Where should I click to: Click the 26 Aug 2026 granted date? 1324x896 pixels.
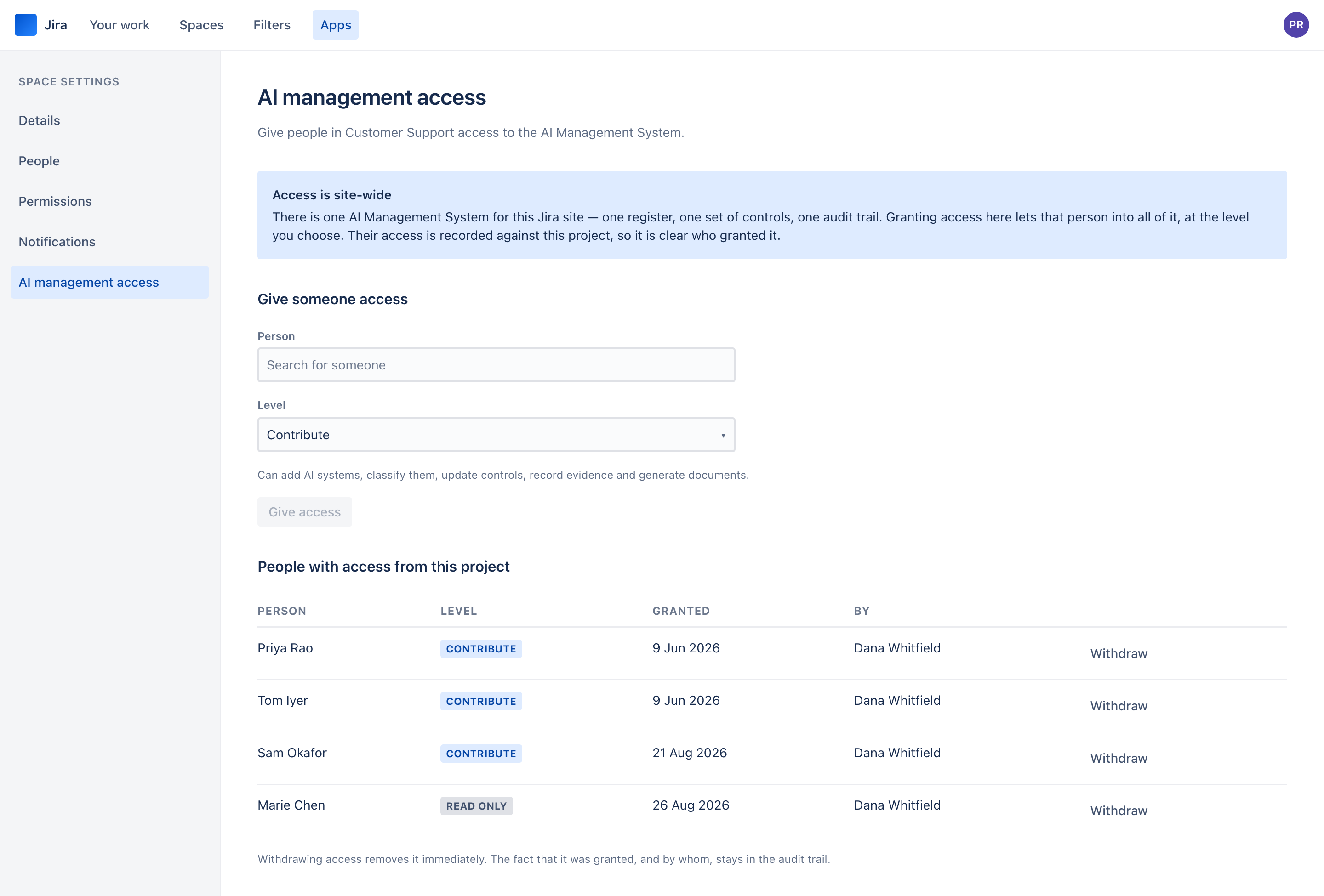tap(691, 805)
